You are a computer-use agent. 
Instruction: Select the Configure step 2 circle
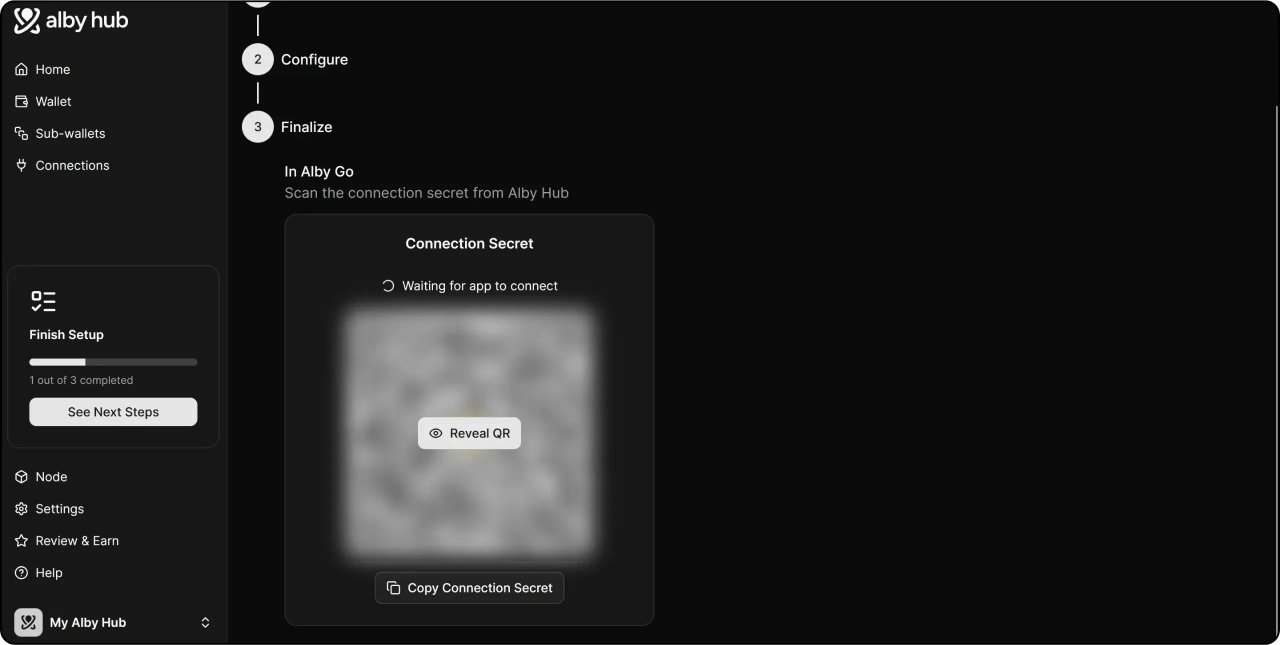pos(258,60)
